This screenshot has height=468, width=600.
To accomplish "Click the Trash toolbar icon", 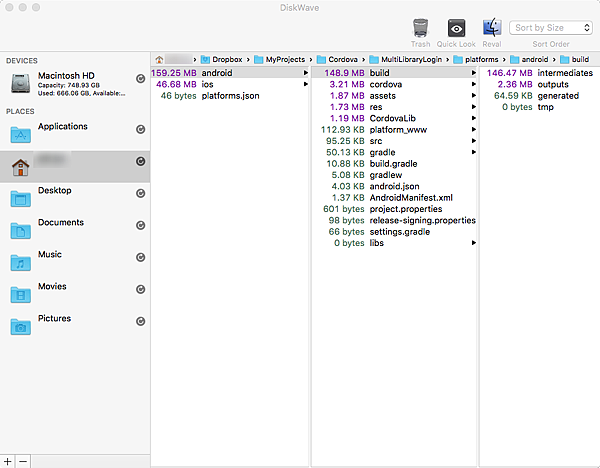I will (421, 28).
